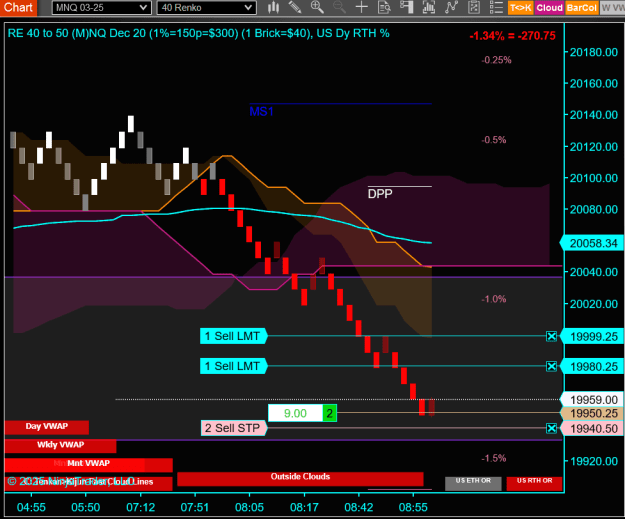Click the 2 Sell STP order label

click(234, 428)
